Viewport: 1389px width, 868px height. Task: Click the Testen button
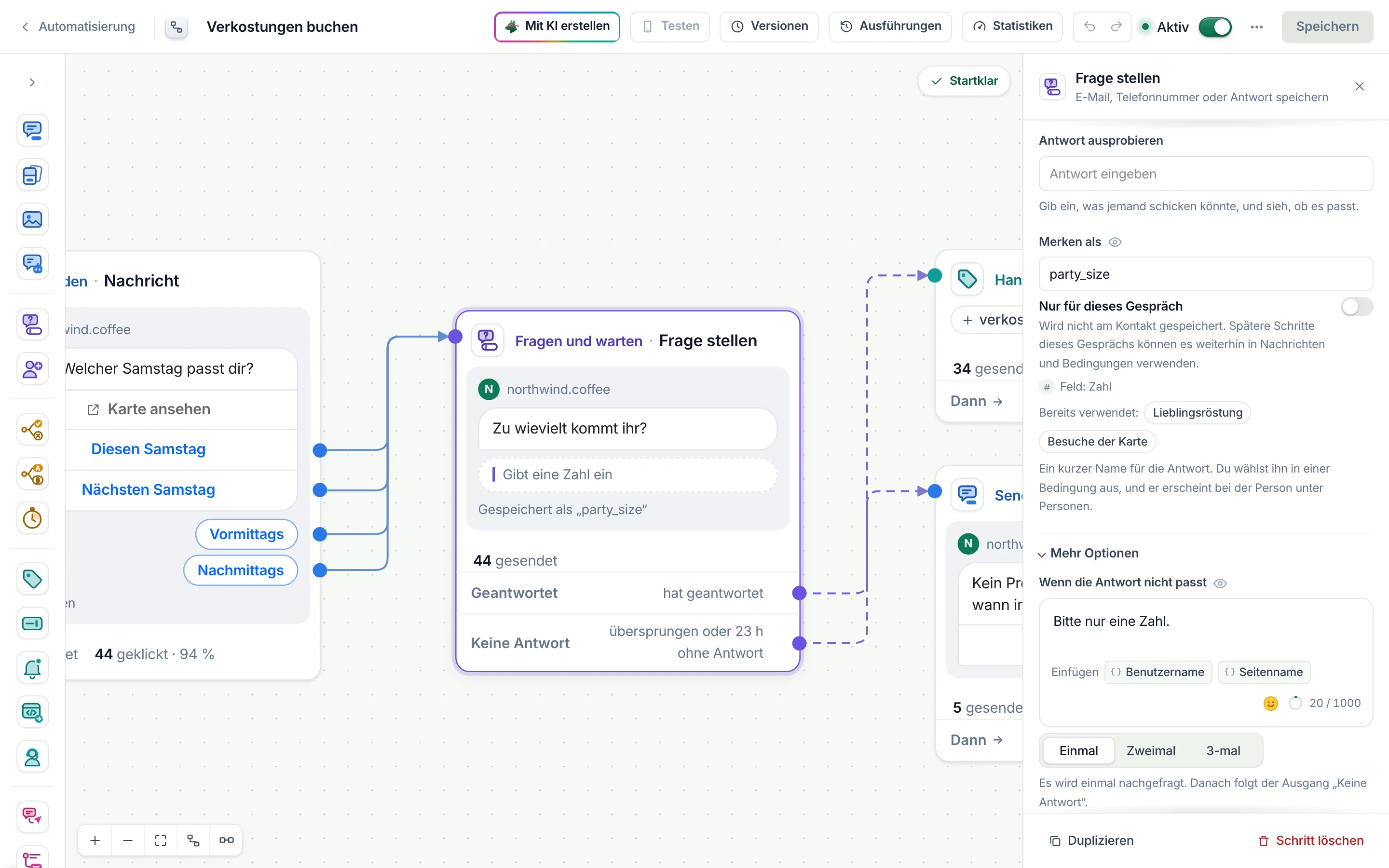tap(670, 27)
